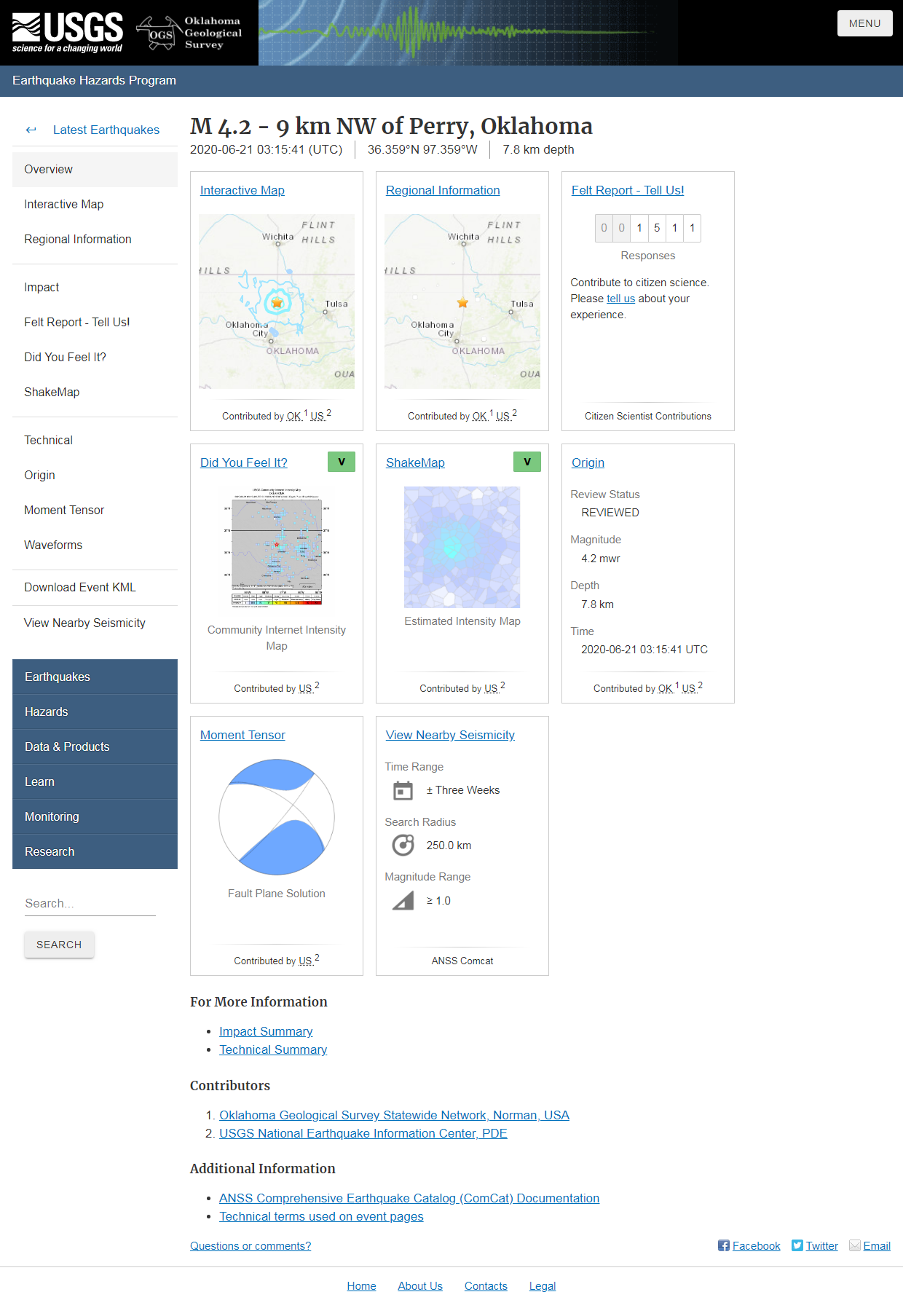Open the Estimated Intensity Map thumbnail

pos(462,547)
